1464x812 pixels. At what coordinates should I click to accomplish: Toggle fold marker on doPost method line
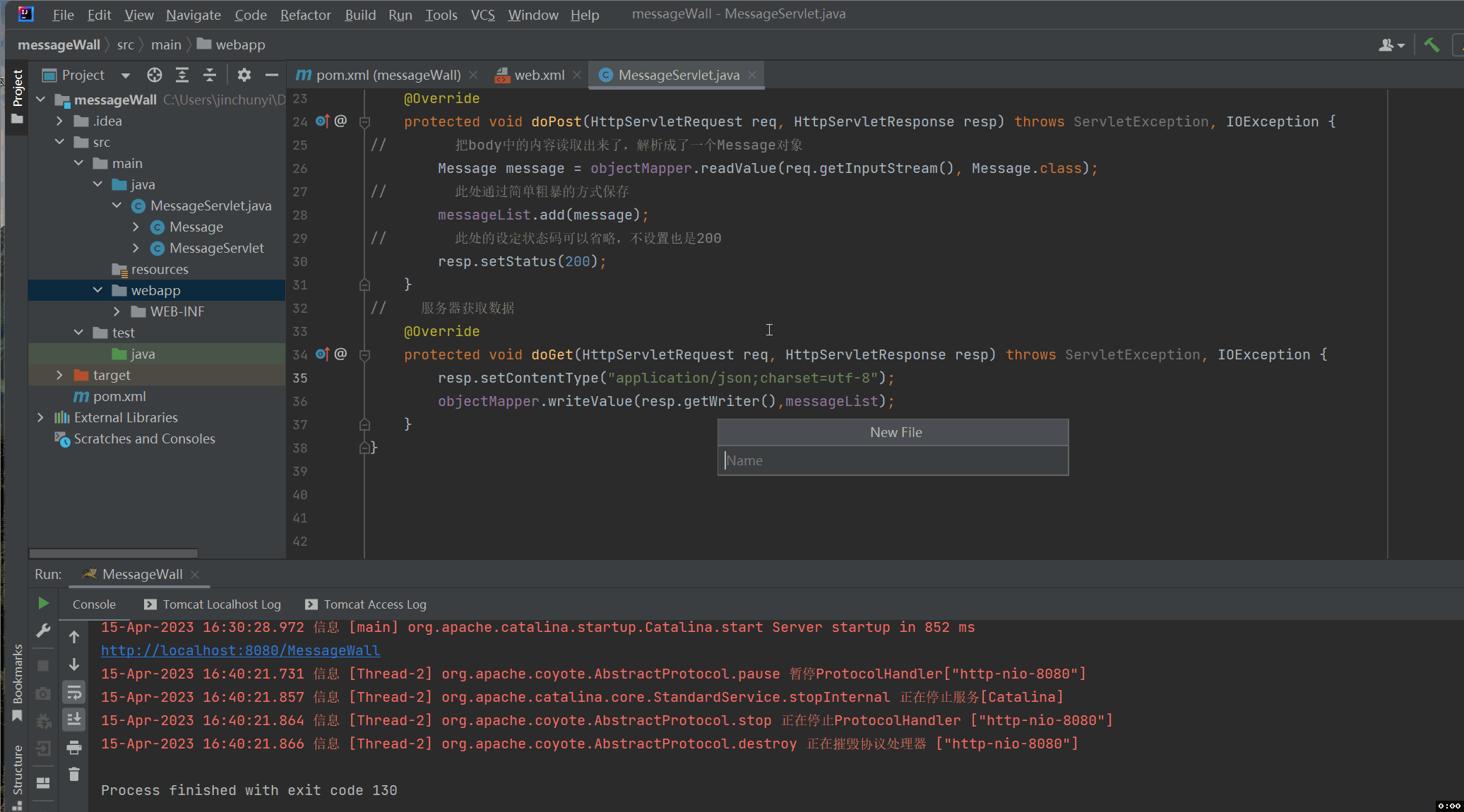click(x=364, y=122)
